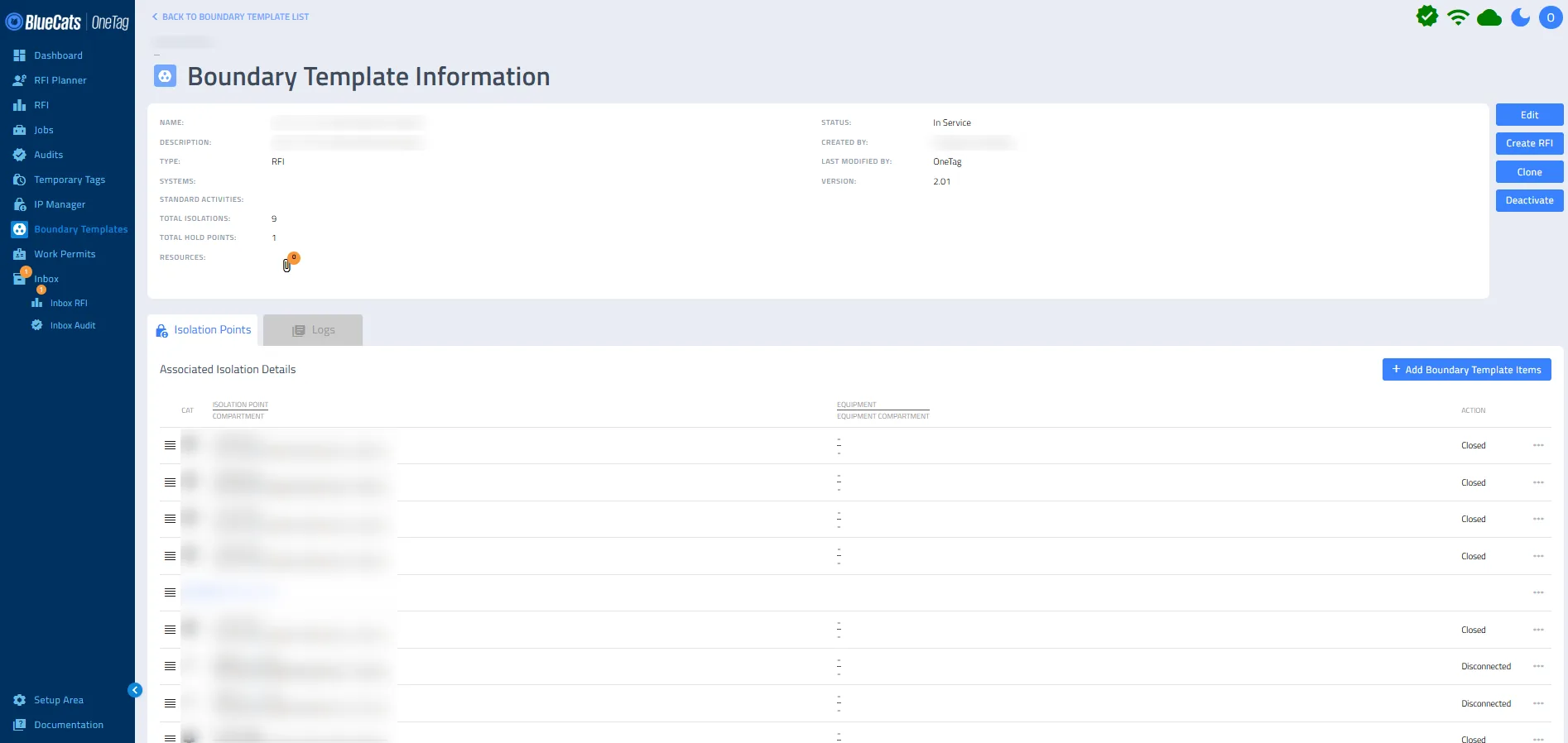The width and height of the screenshot is (1568, 743).
Task: Collapse the sidebar with the chevron button
Action: click(x=135, y=690)
